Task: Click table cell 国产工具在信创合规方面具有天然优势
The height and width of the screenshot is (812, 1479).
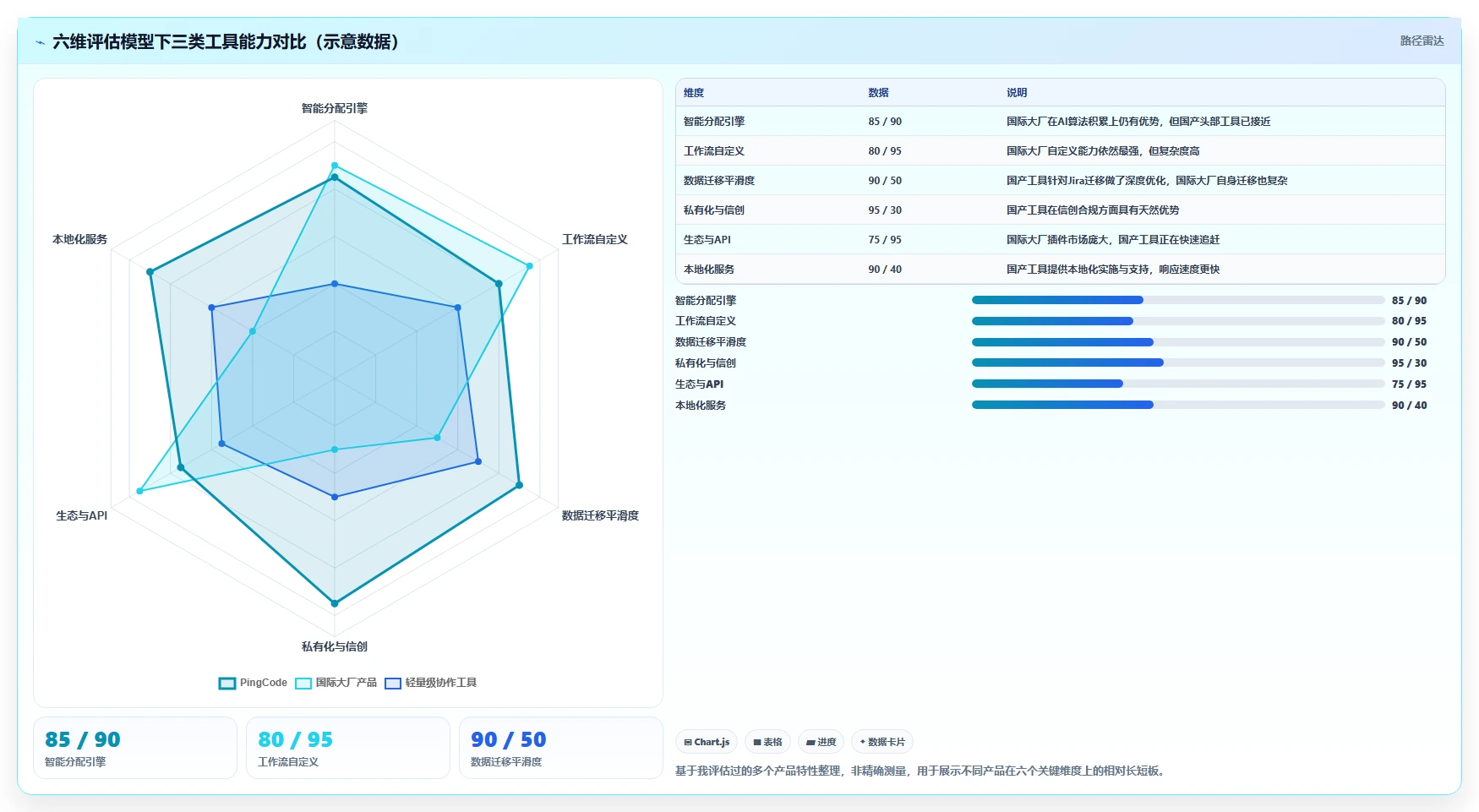Action: tap(1092, 210)
